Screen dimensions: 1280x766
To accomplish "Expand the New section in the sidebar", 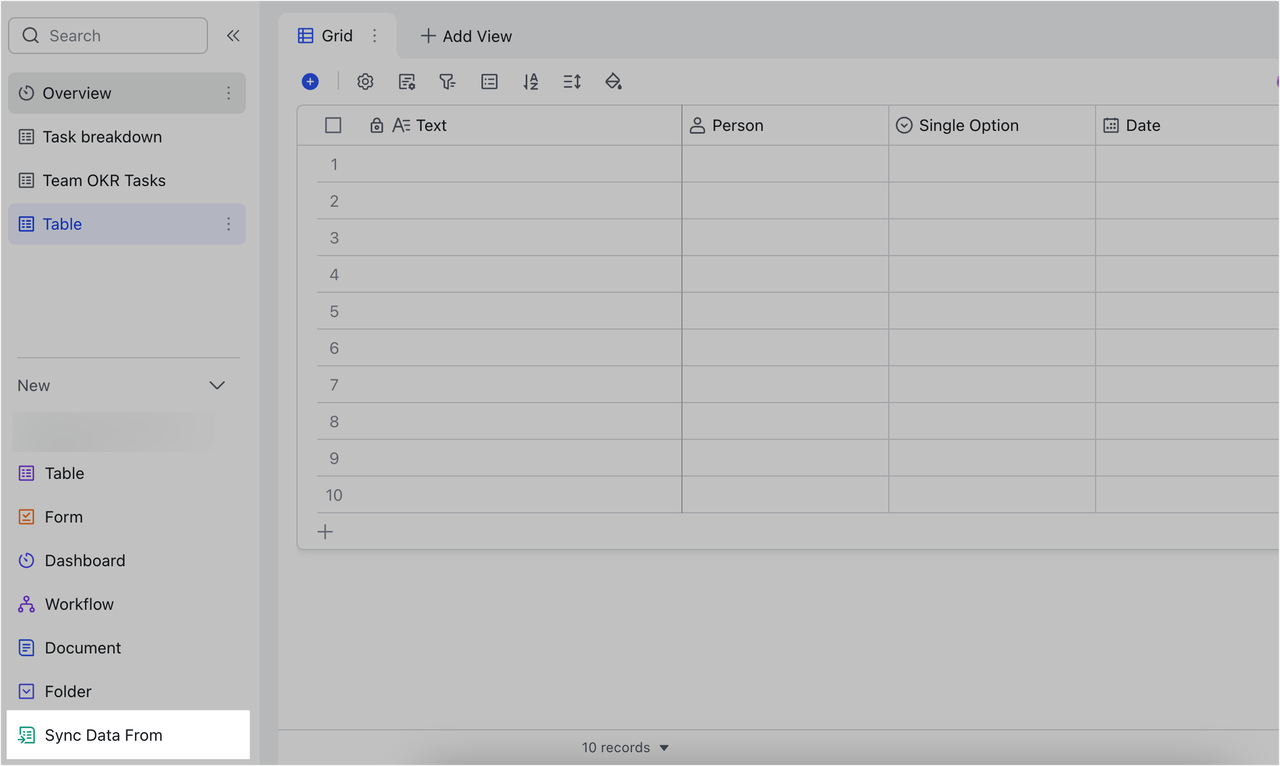I will point(217,385).
